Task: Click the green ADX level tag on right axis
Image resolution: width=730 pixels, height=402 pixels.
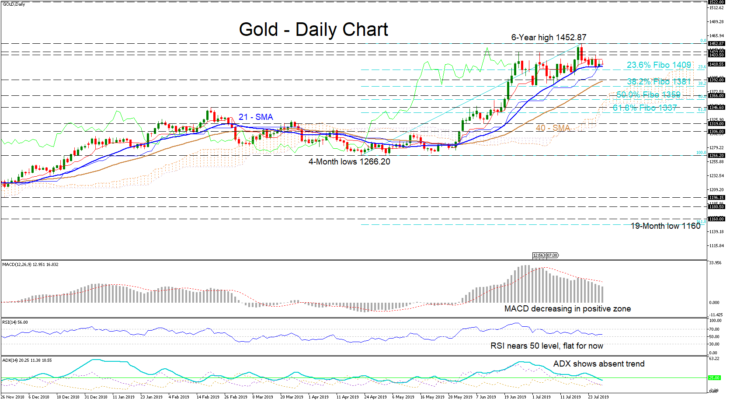Action: 714,378
